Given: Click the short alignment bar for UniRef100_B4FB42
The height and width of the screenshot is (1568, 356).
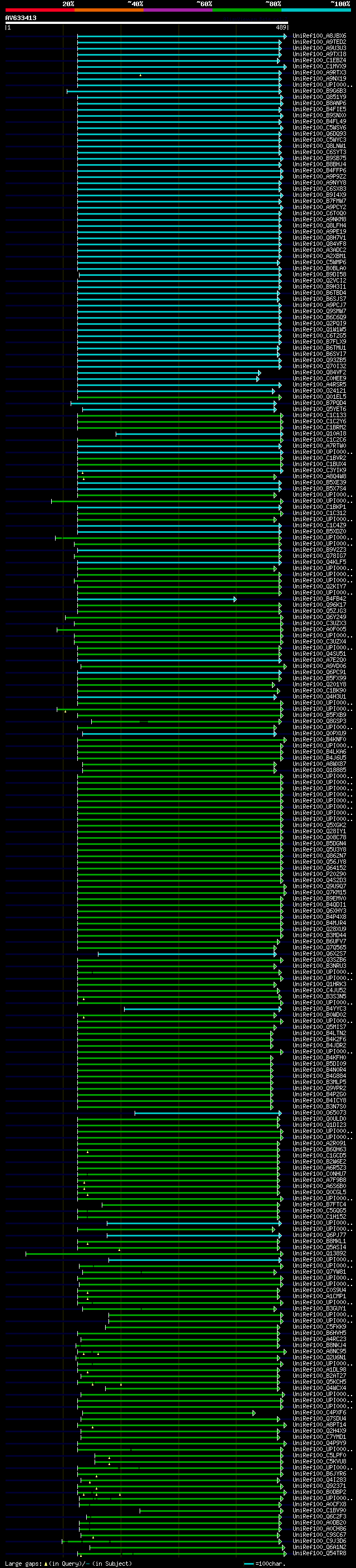Looking at the screenshot, I should 156,599.
